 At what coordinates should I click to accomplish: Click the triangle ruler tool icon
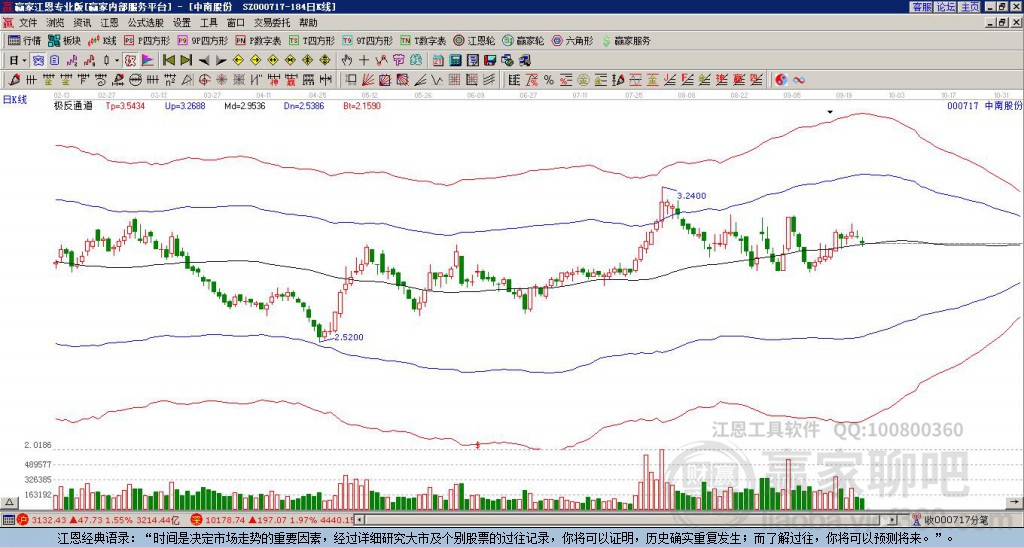coord(187,80)
